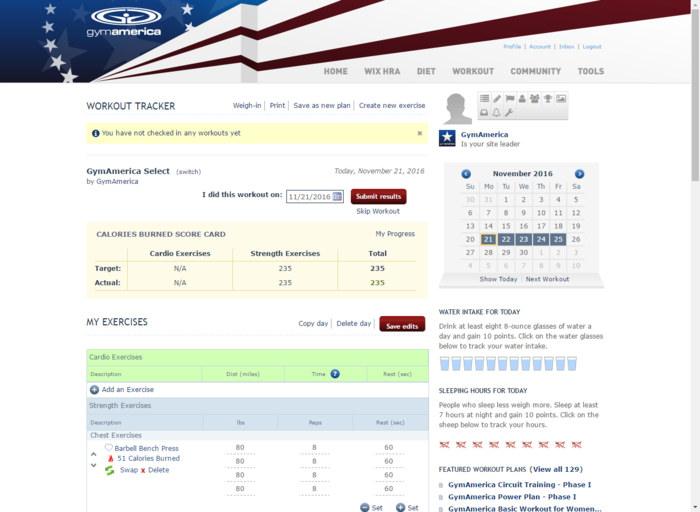700x512 pixels.
Task: Open the notifications bell icon
Action: (496, 112)
